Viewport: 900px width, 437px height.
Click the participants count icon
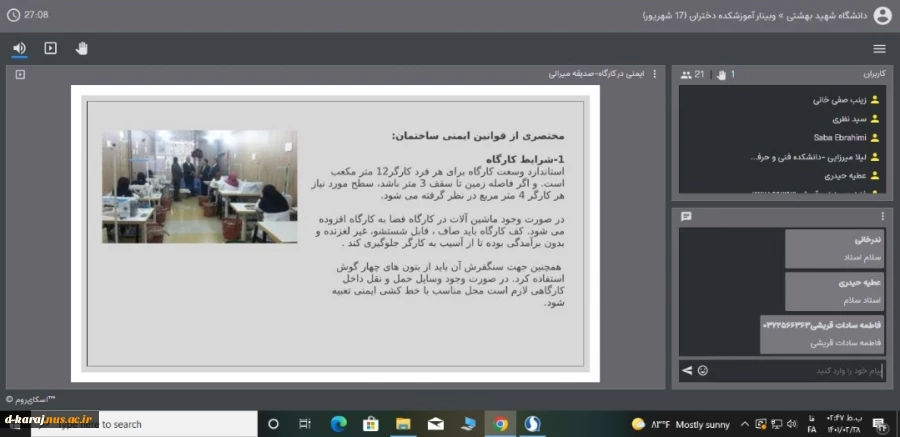[687, 75]
